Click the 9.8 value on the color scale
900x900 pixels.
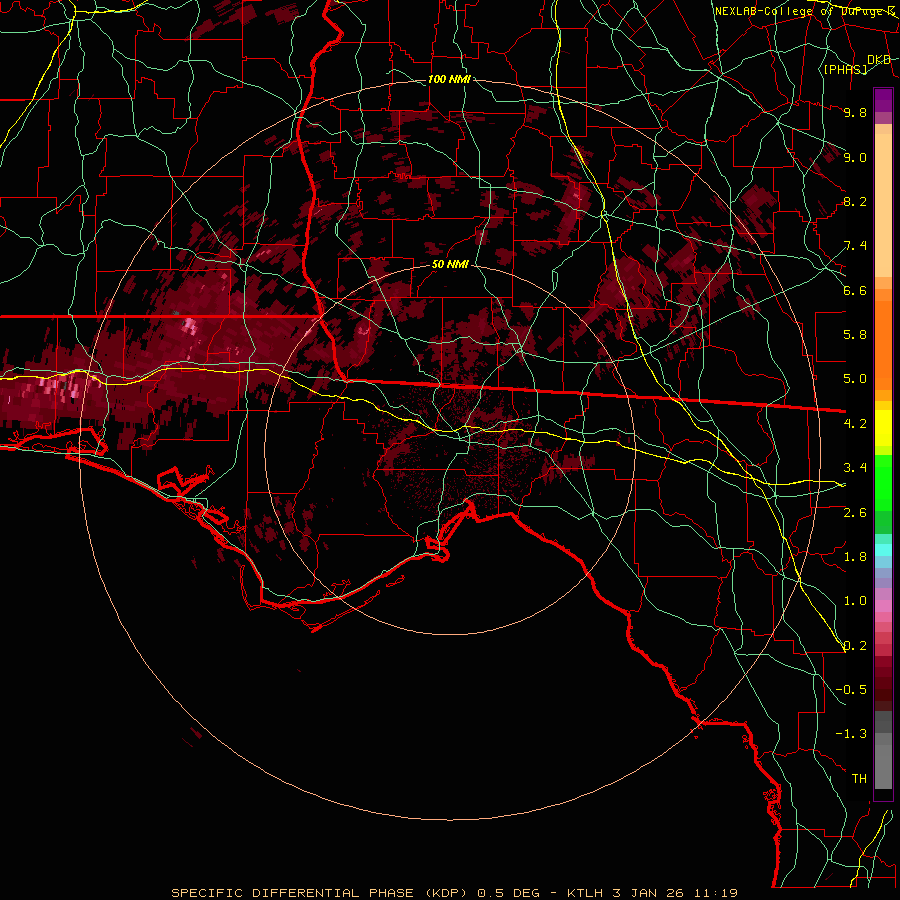[x=855, y=112]
